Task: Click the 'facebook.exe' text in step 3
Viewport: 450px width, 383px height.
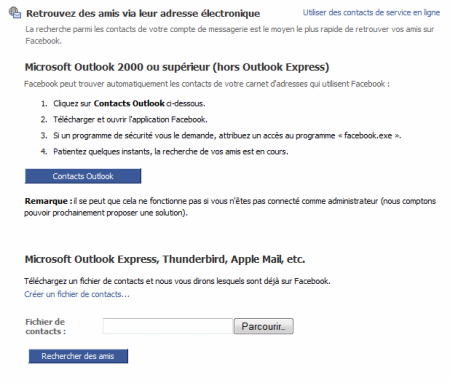Action: point(368,136)
